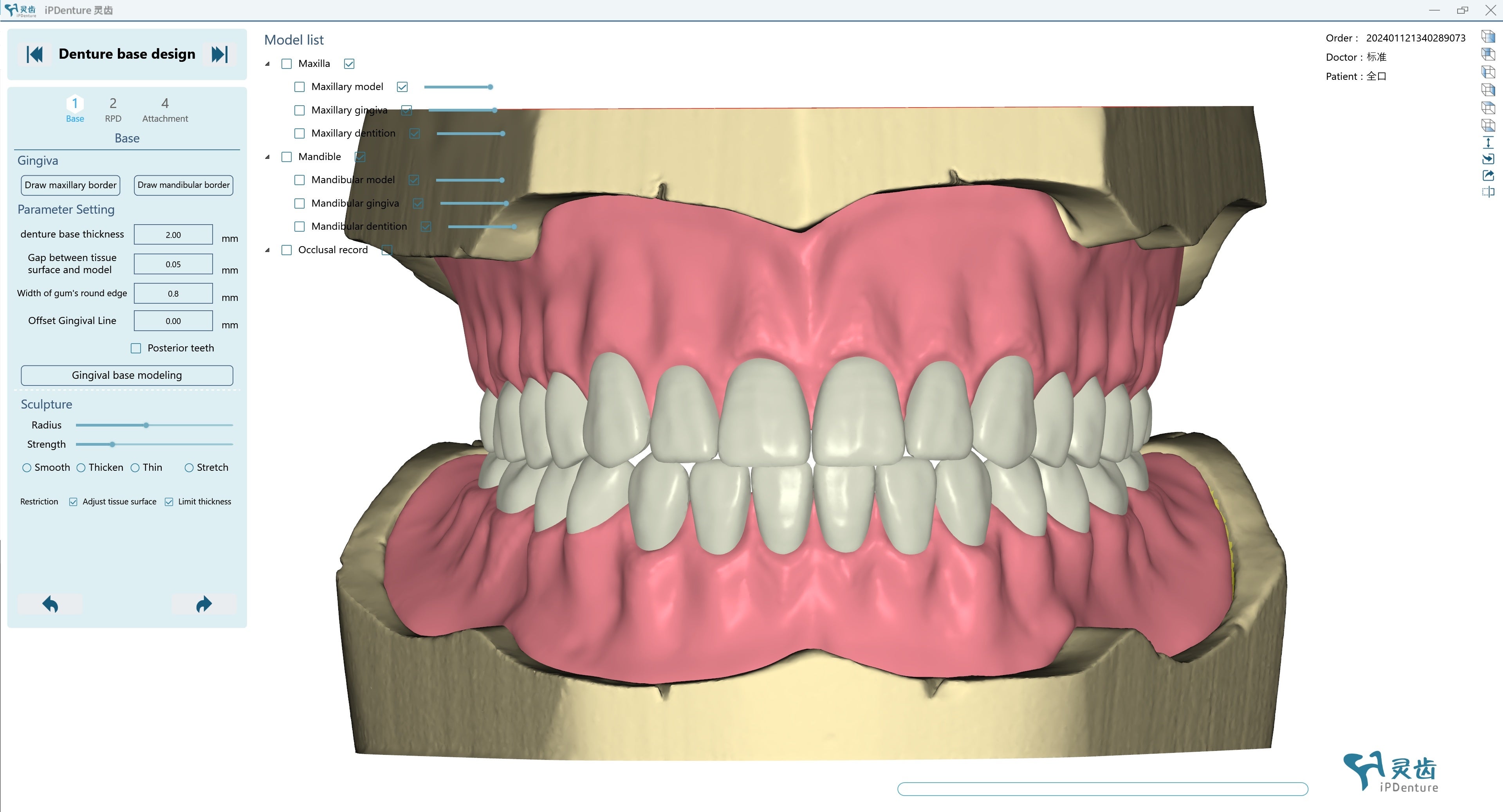Viewport: 1503px width, 812px height.
Task: Enable the Posterior teeth checkbox
Action: 136,348
